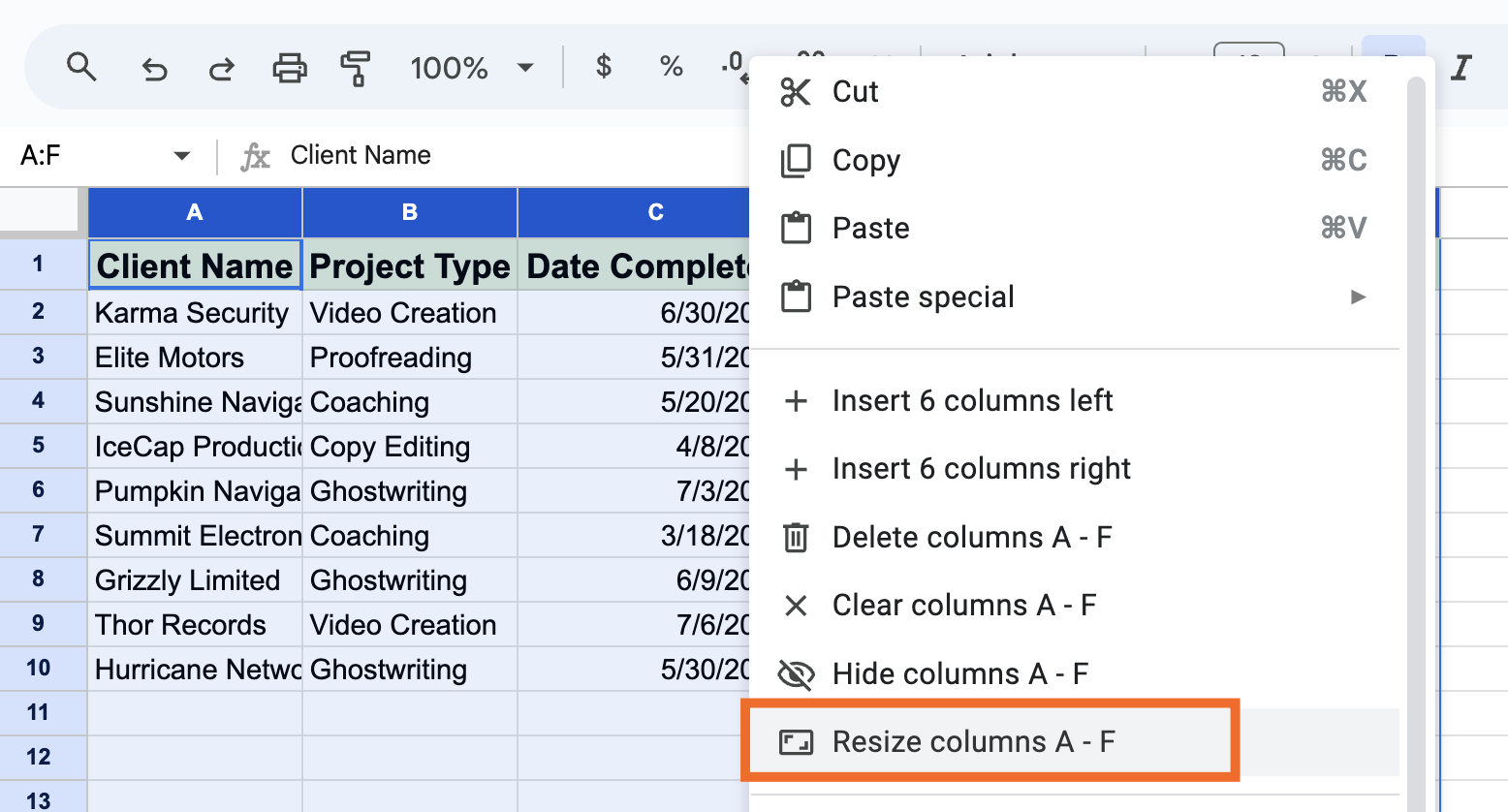The height and width of the screenshot is (812, 1508).
Task: Click the select-all corner box
Action: (x=39, y=209)
